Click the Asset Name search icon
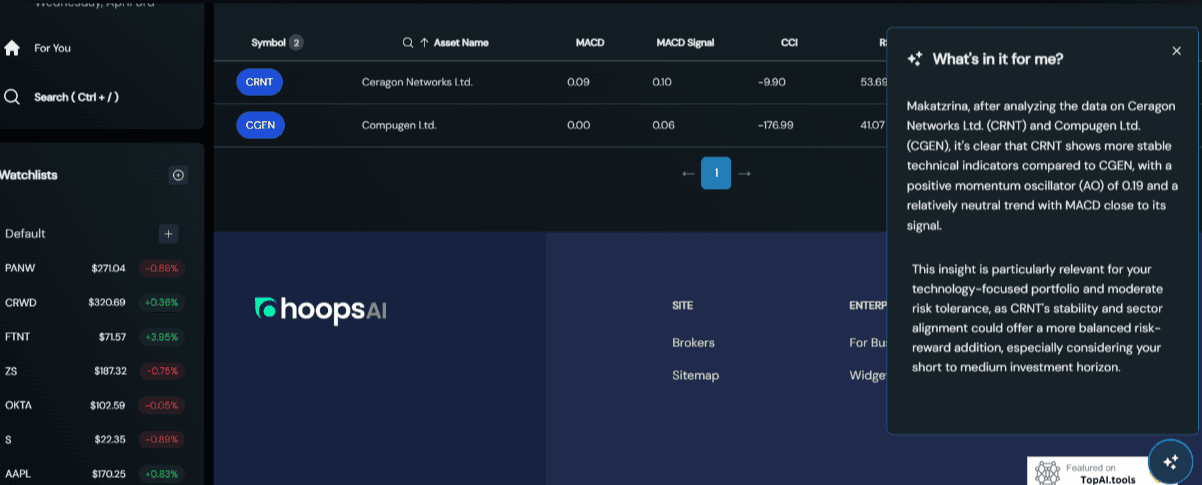 click(408, 43)
